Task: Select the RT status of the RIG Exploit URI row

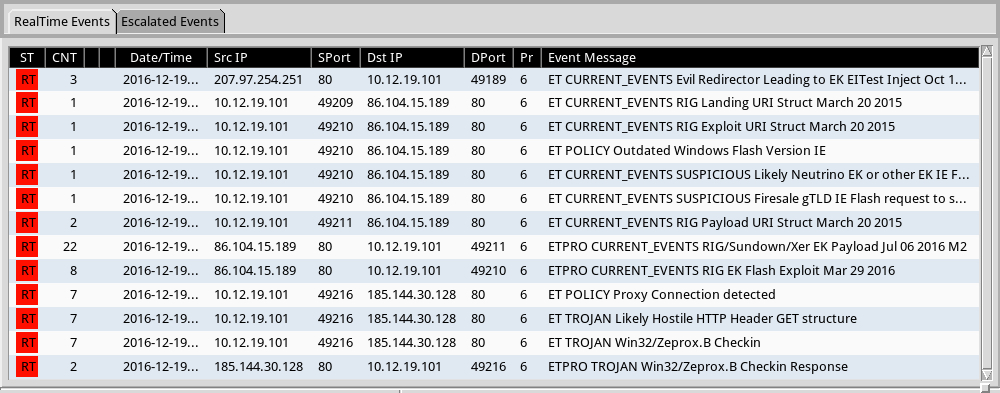Action: [x=27, y=127]
